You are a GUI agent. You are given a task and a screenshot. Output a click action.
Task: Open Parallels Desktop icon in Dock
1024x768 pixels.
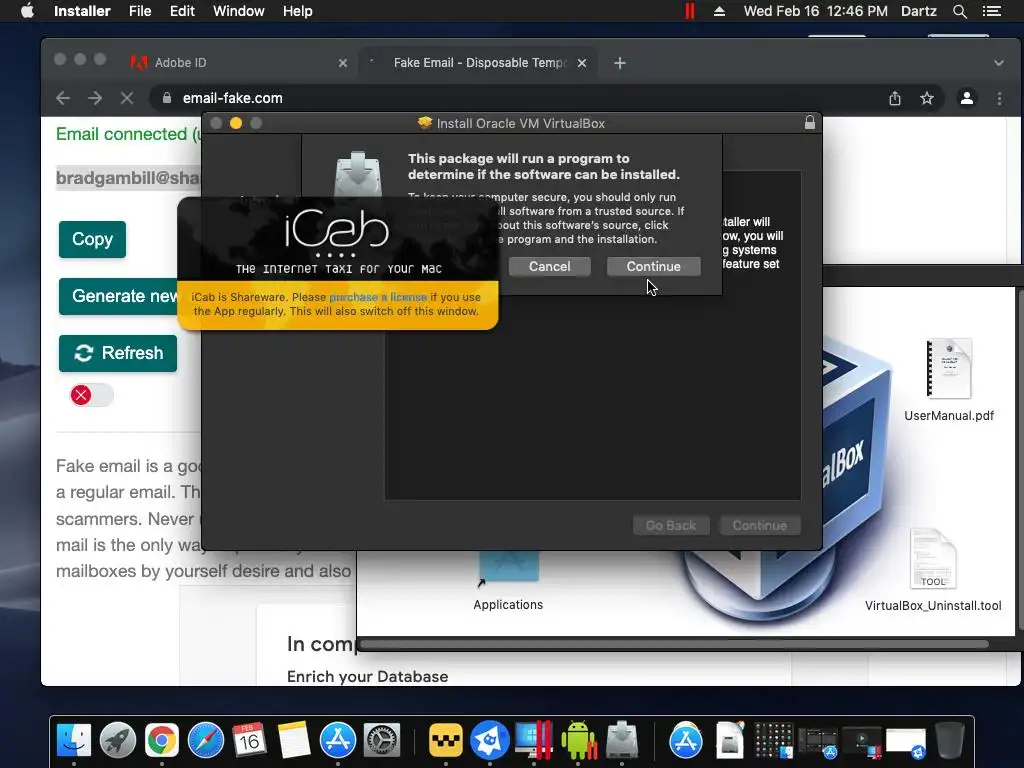click(x=534, y=741)
